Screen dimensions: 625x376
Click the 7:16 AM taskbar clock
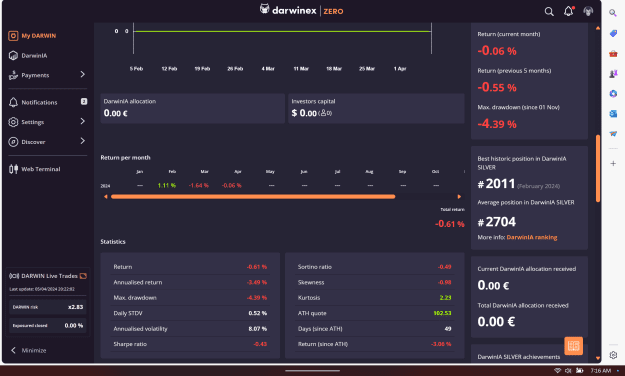click(600, 371)
